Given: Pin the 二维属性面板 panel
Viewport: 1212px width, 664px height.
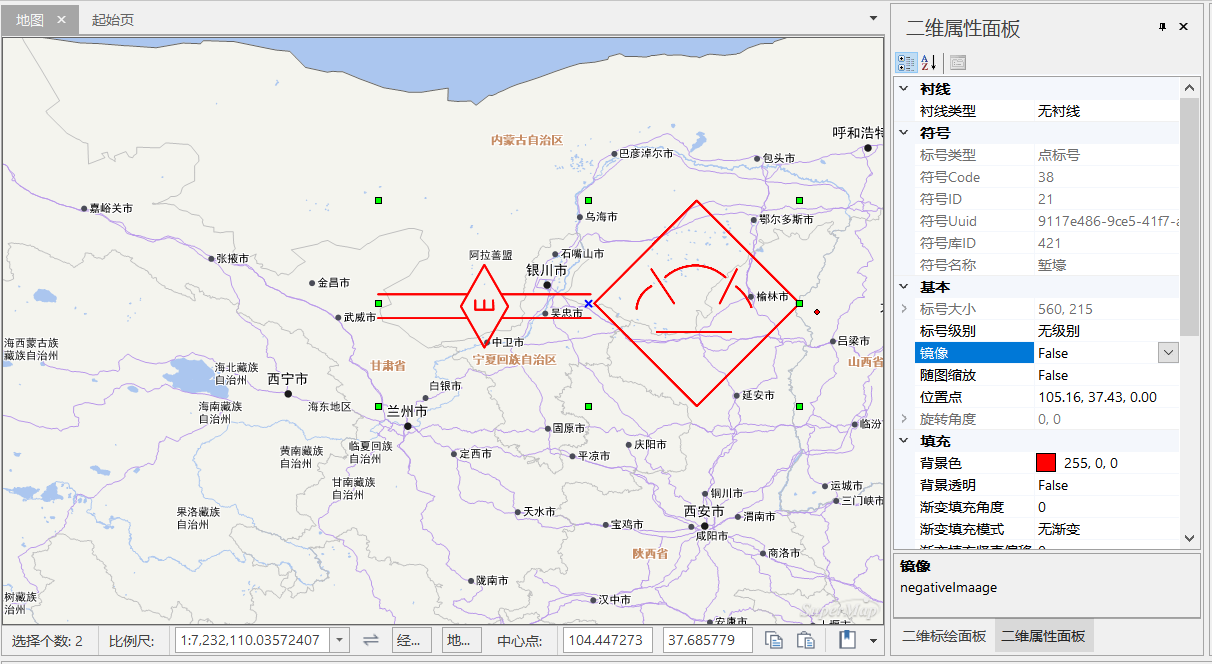Looking at the screenshot, I should [1162, 27].
